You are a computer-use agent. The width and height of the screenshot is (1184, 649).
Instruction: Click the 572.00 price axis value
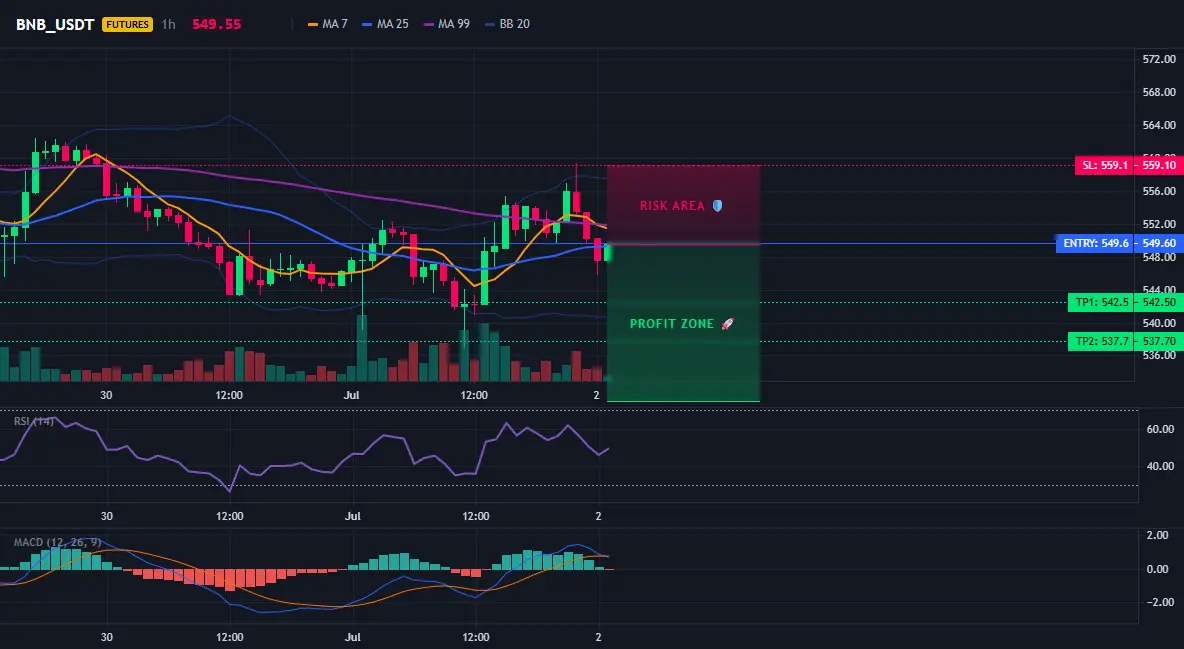point(1159,59)
